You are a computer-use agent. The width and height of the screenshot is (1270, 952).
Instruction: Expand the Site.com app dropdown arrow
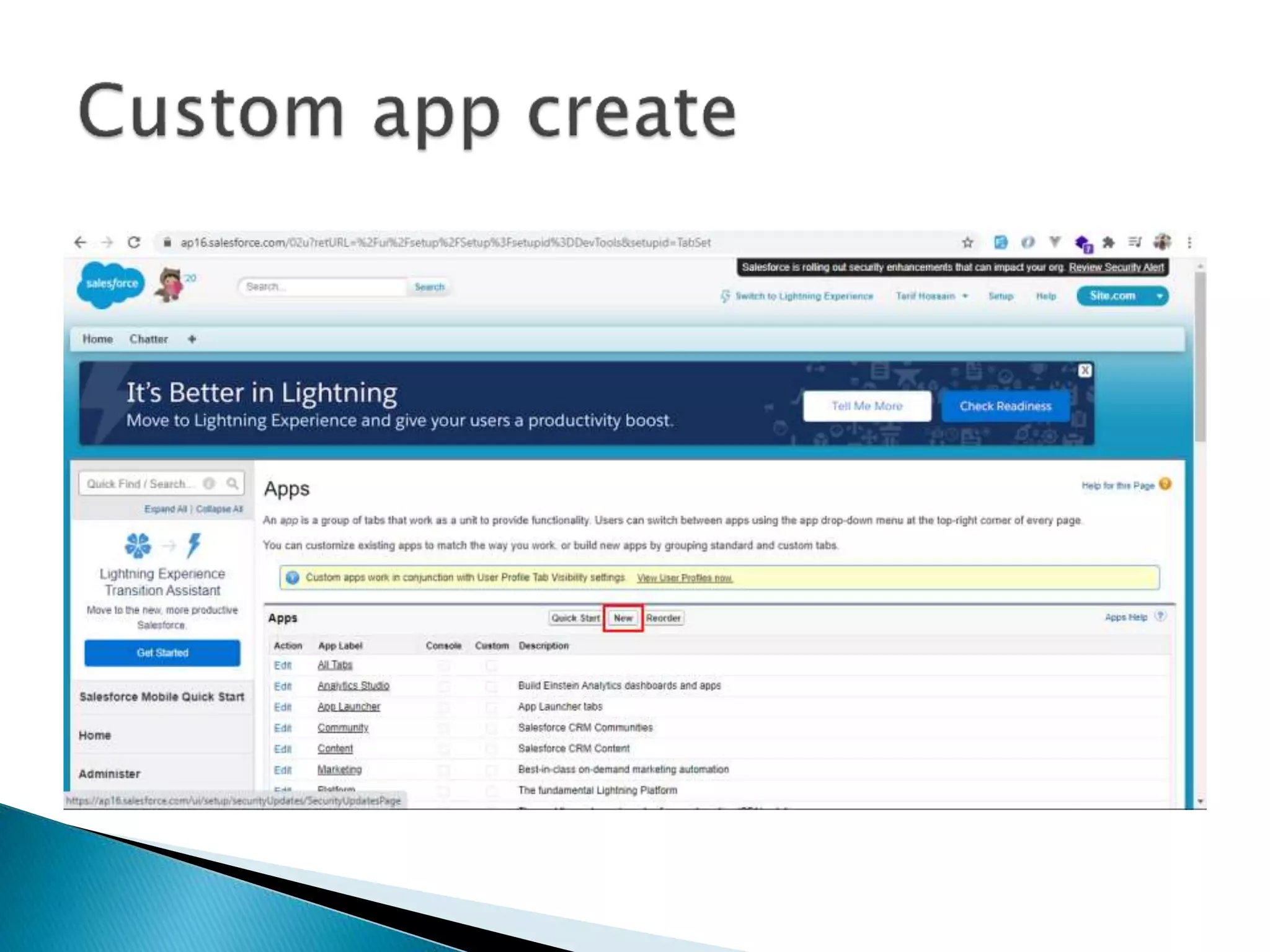point(1159,296)
